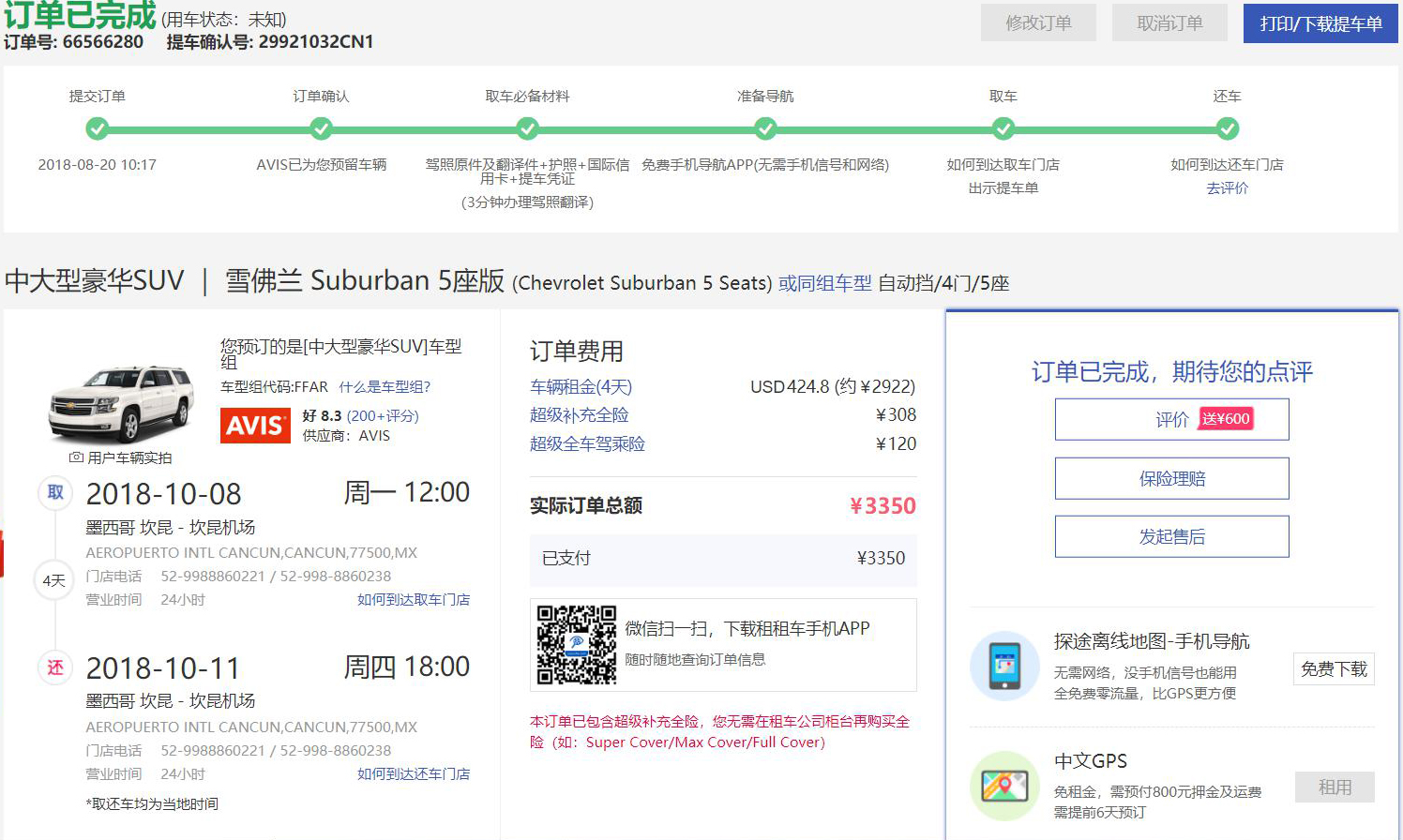Click the WeChat QR code image
The image size is (1403, 840).
coord(576,645)
